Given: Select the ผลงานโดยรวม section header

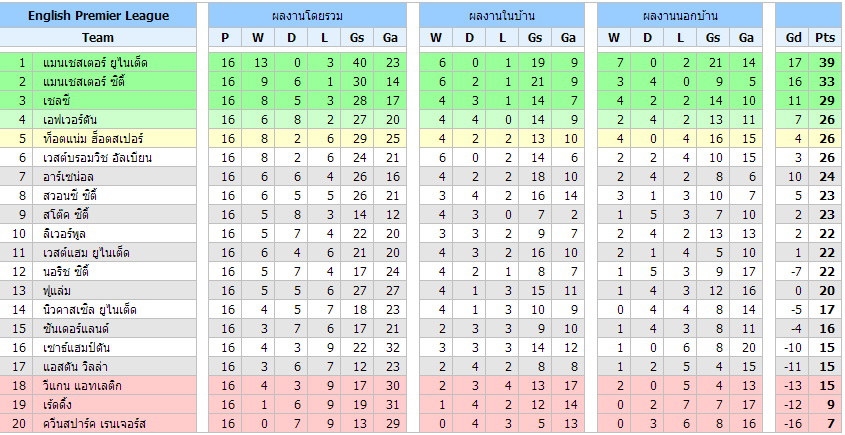Looking at the screenshot, I should click(x=304, y=16).
